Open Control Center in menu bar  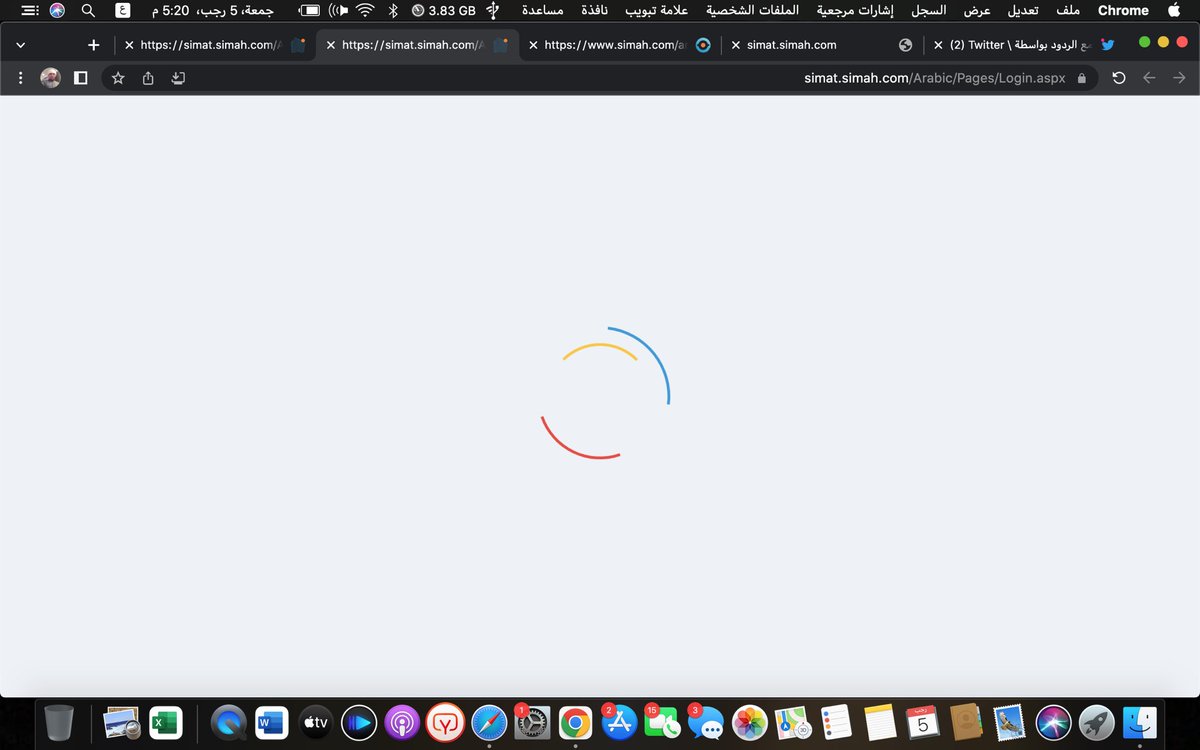pos(30,10)
